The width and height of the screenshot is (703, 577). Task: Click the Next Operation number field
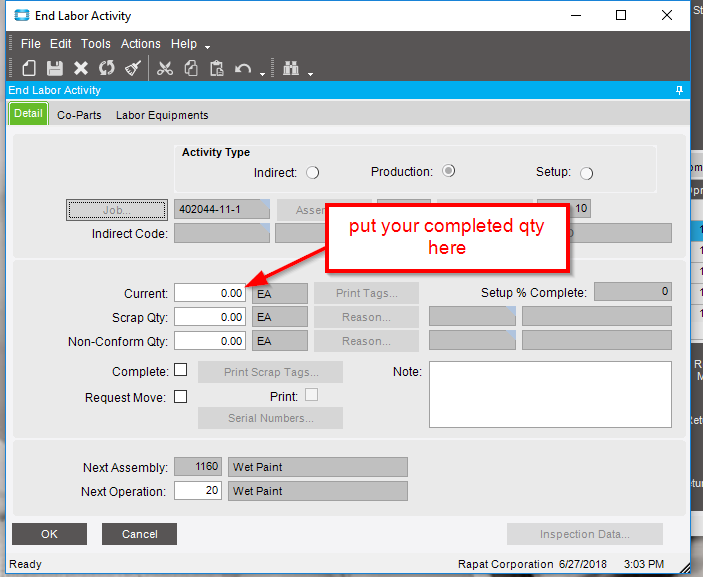pos(198,490)
